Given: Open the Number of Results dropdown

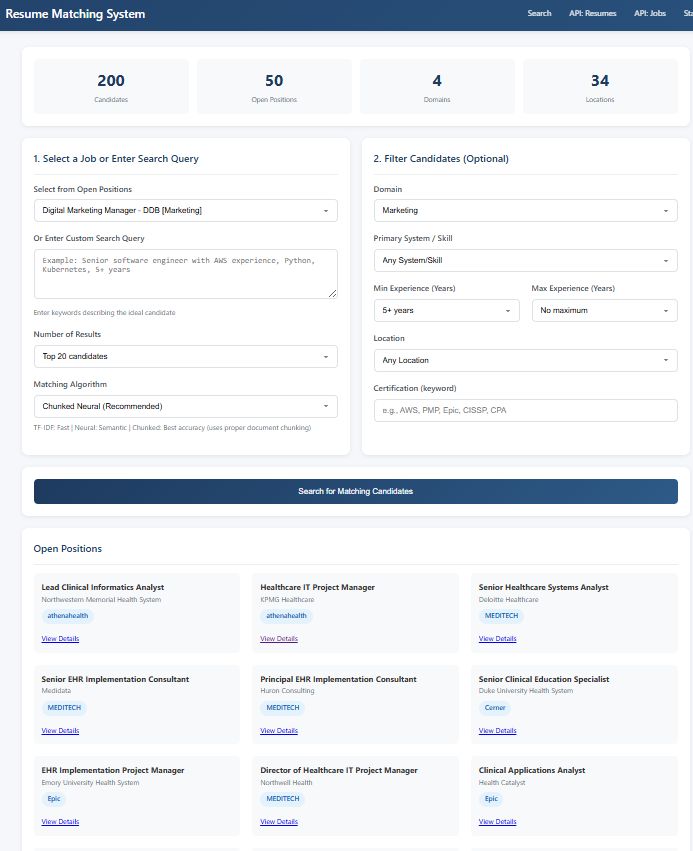Looking at the screenshot, I should coord(186,357).
